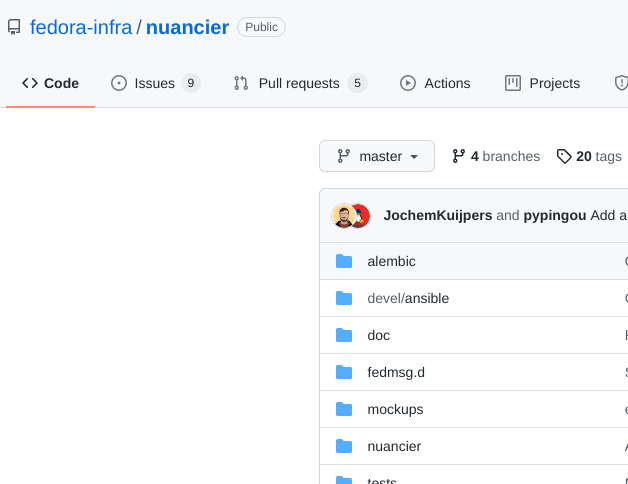Click the Pull requests count badge 5
Screen dimensions: 628x484
357,83
